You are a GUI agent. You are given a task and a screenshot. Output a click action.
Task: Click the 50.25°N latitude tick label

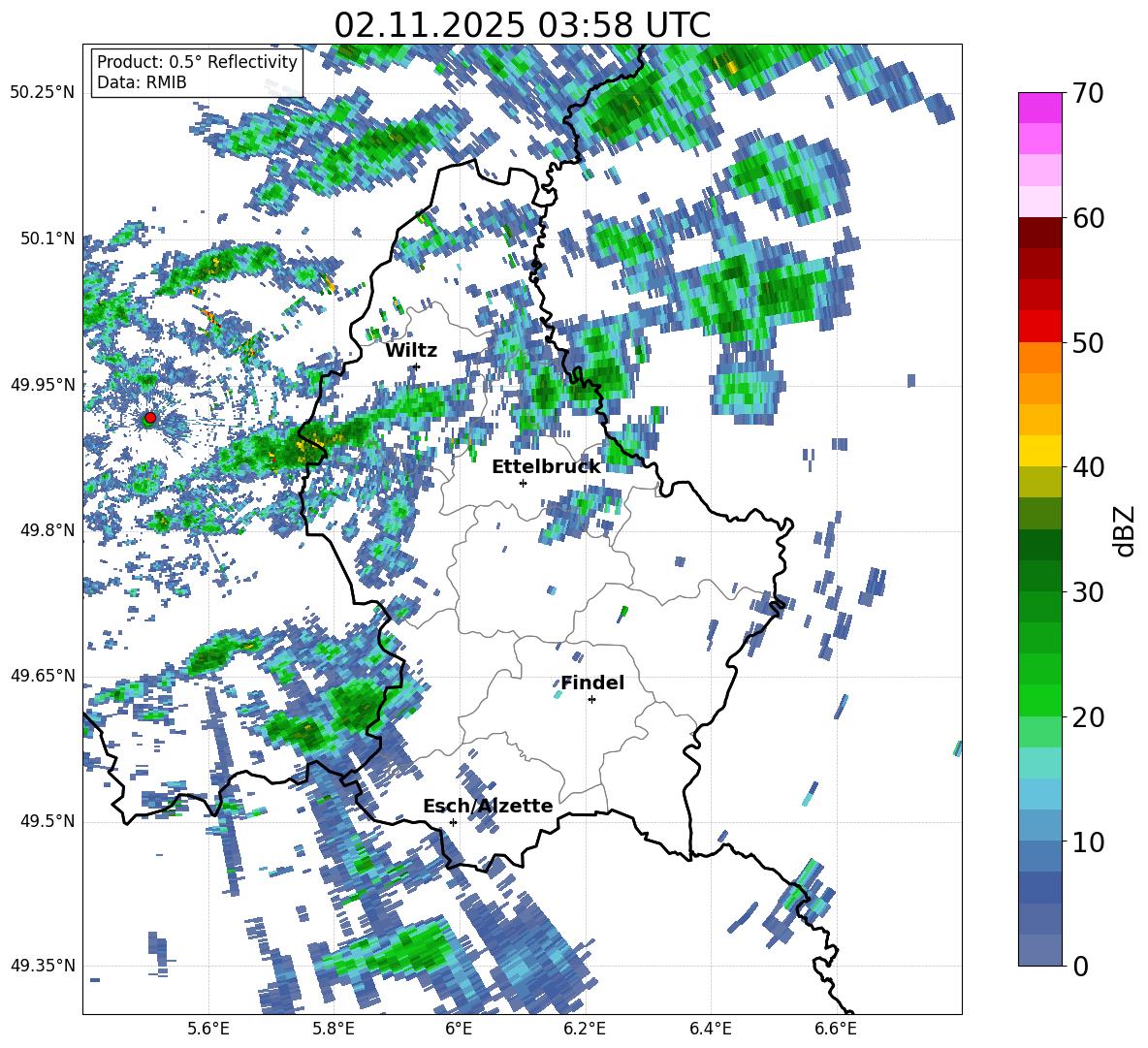43,92
